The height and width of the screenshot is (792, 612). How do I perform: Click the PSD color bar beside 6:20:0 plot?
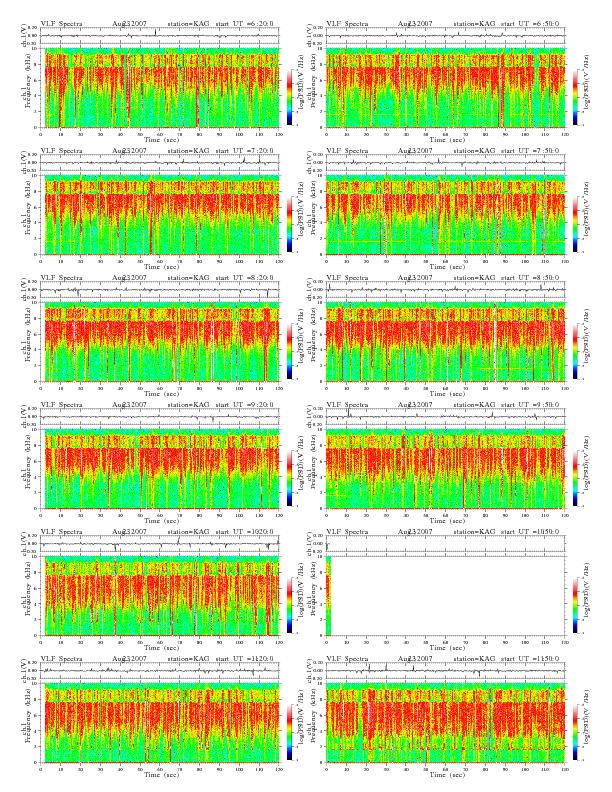289,97
